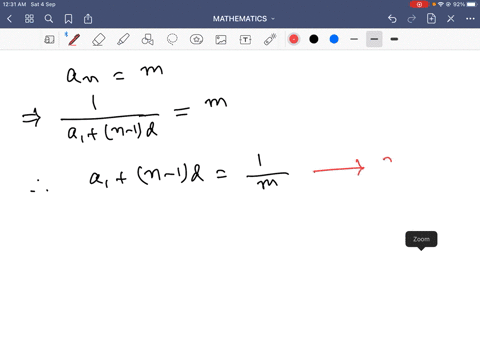This screenshot has width=480, height=360.
Task: Choose the red pen color
Action: coord(294,39)
